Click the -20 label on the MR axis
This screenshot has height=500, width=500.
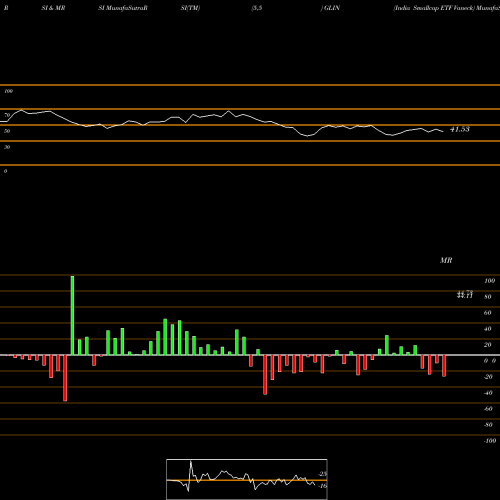[488, 377]
